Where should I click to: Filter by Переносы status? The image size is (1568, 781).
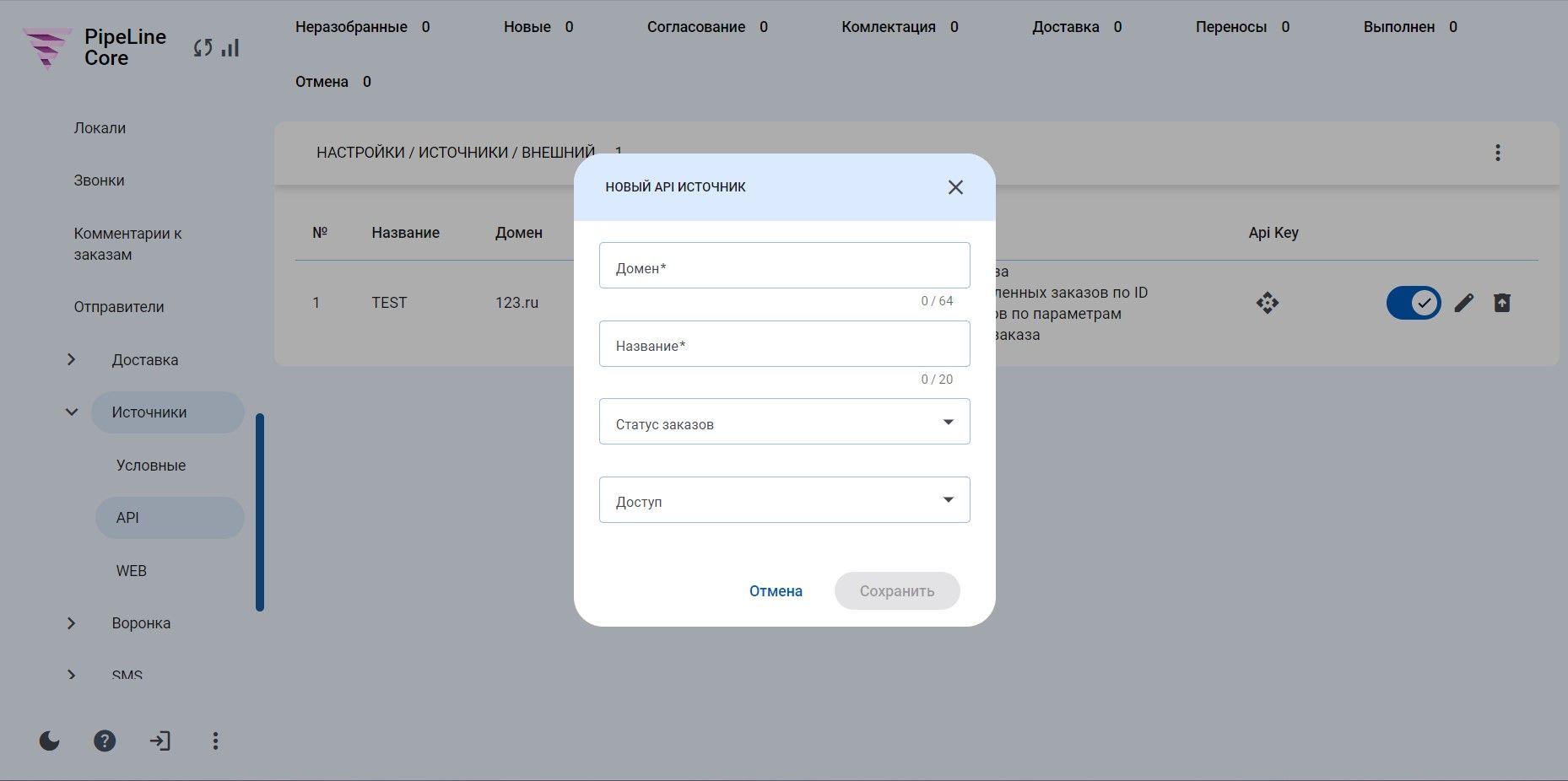pos(1242,27)
